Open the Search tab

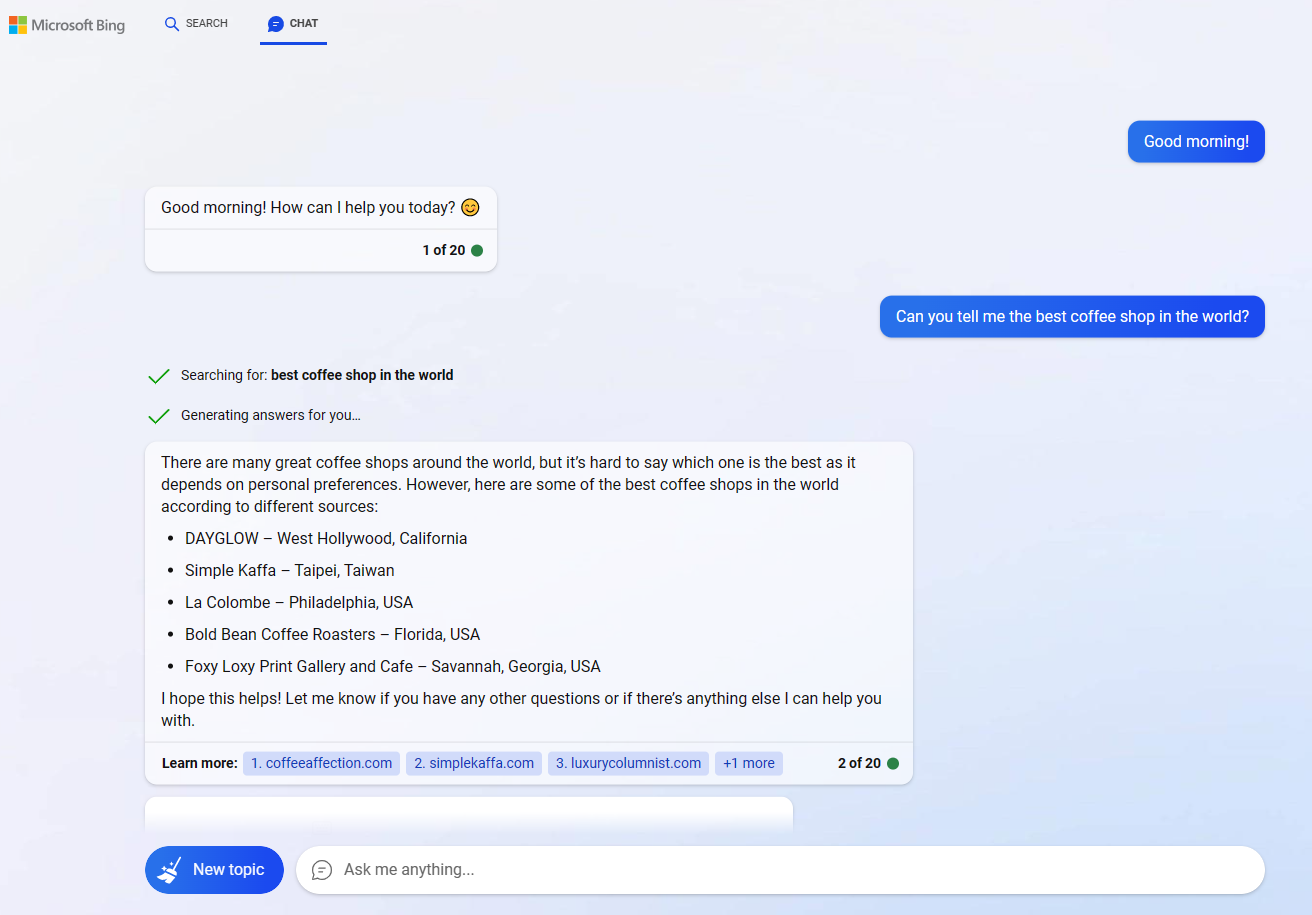click(x=196, y=23)
